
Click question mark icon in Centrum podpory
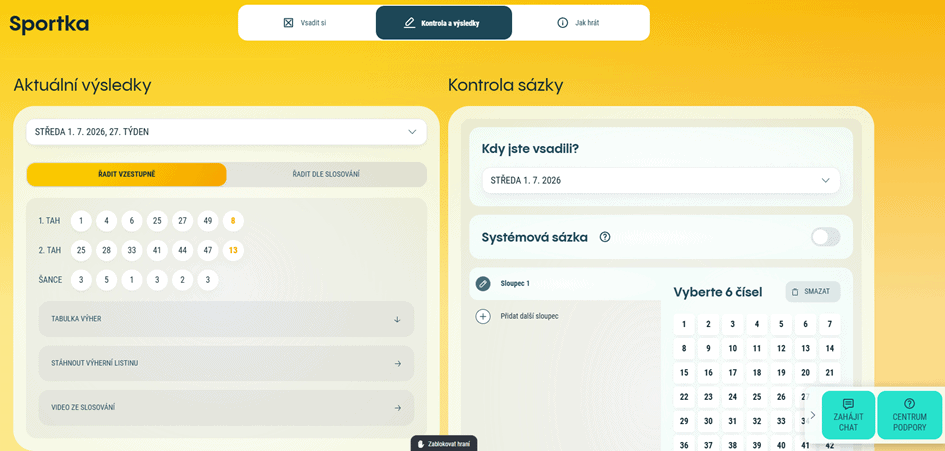point(909,404)
